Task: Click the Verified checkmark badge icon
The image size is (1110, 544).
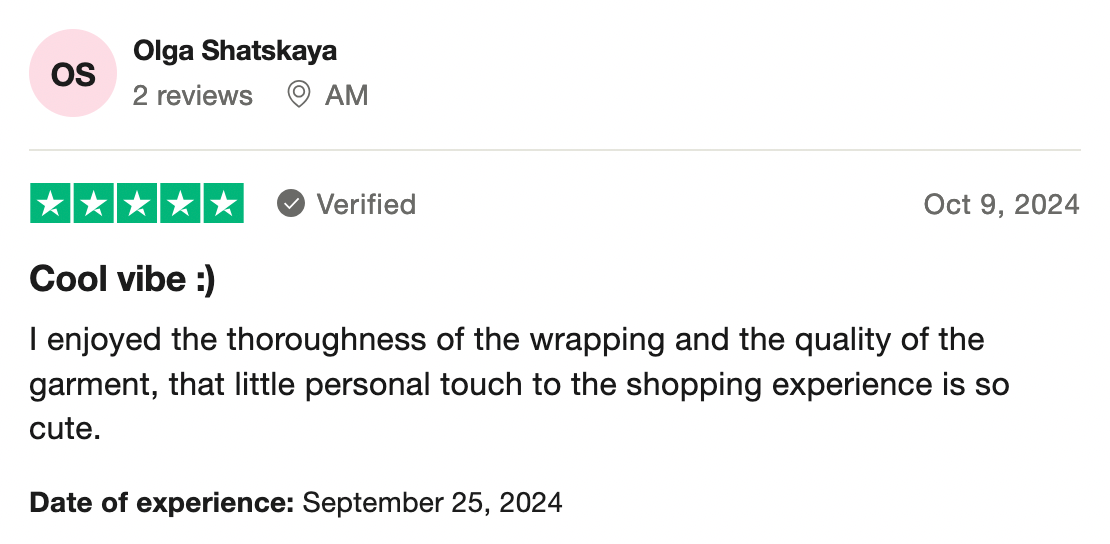Action: point(291,204)
